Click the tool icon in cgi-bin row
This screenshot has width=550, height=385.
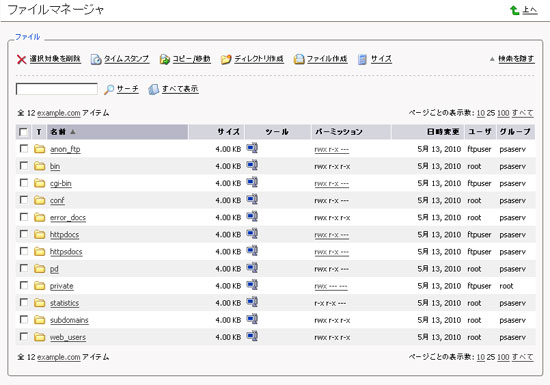[x=252, y=182]
